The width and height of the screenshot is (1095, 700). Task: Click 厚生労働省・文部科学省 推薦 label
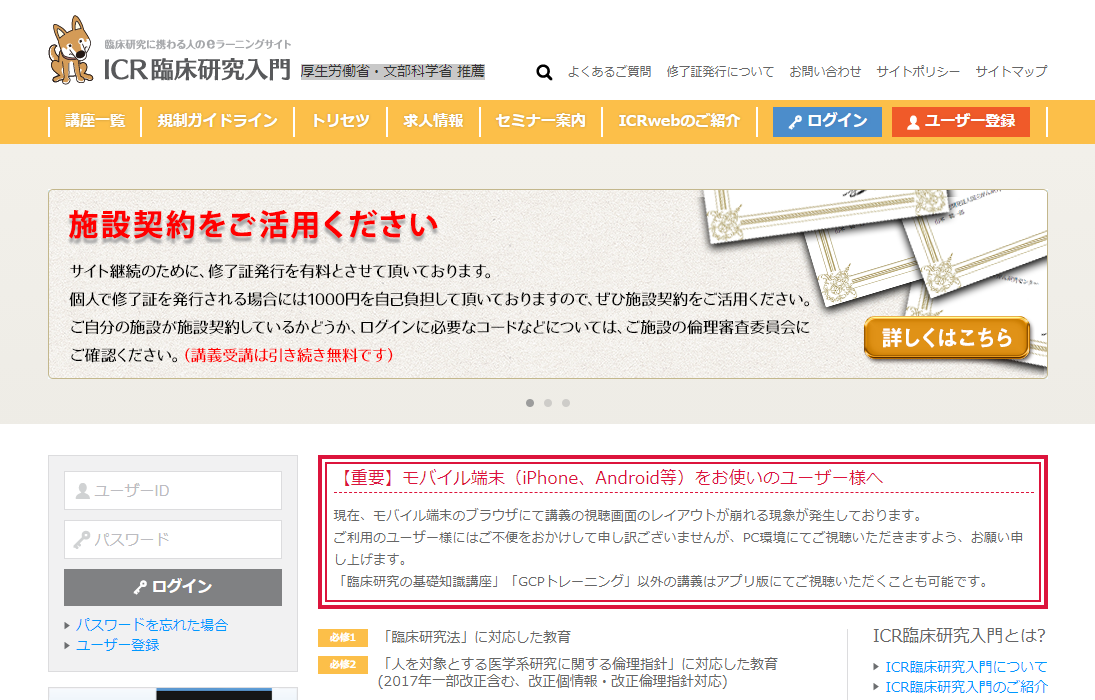pyautogui.click(x=392, y=71)
